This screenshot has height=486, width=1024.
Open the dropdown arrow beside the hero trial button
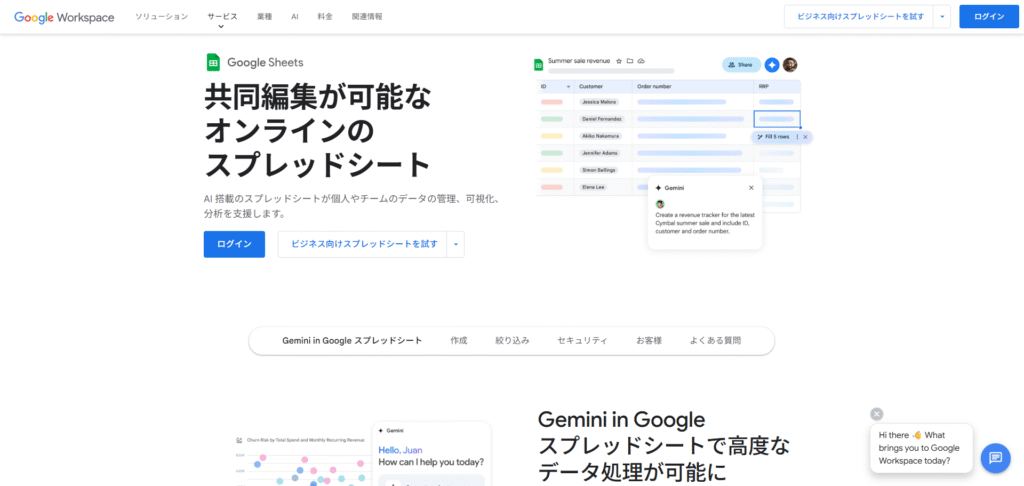click(x=456, y=244)
